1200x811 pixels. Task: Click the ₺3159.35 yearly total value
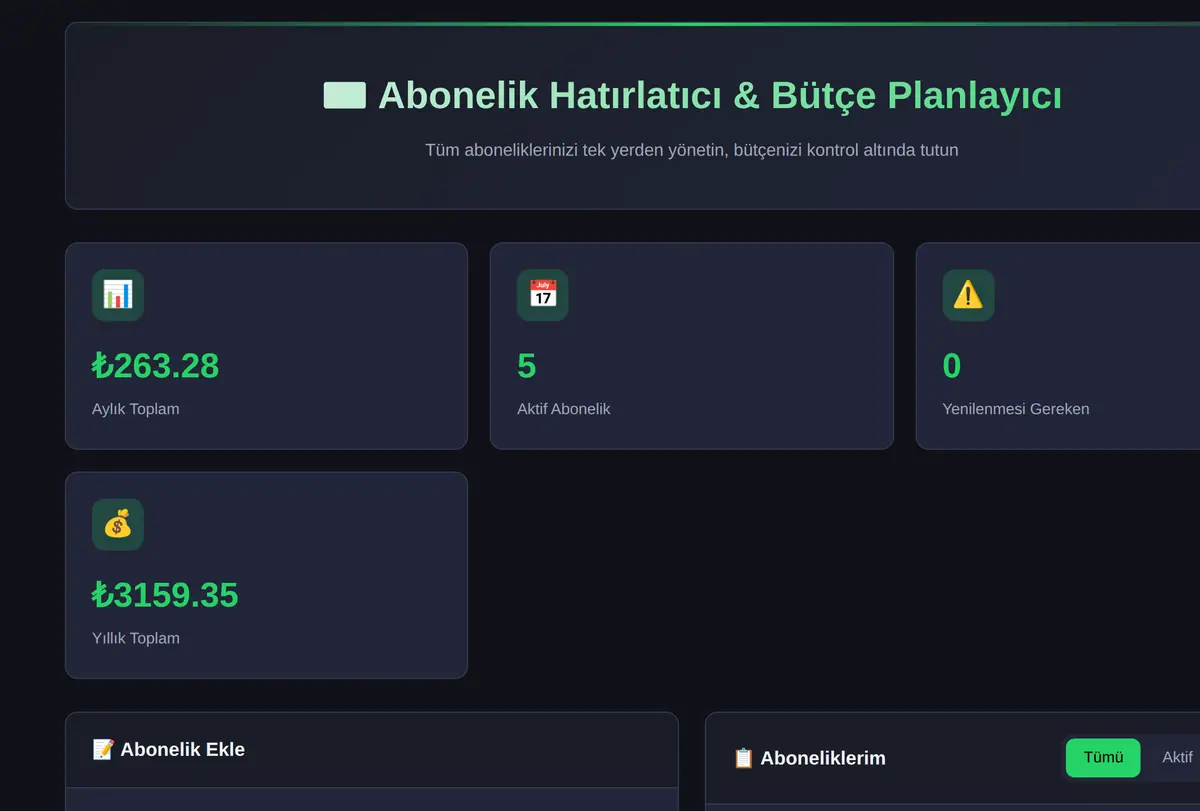point(165,595)
